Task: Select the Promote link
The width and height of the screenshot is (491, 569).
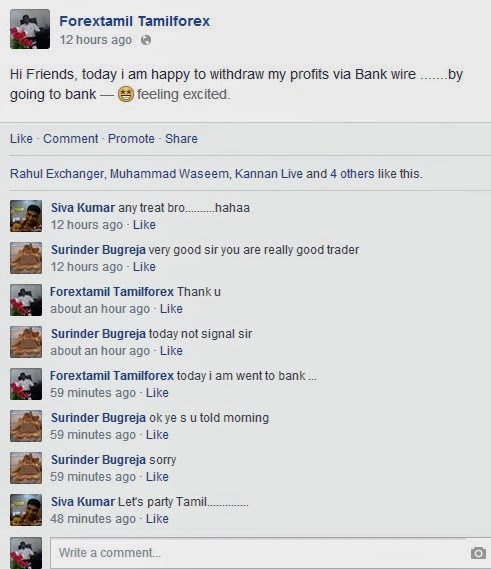Action: pos(131,139)
